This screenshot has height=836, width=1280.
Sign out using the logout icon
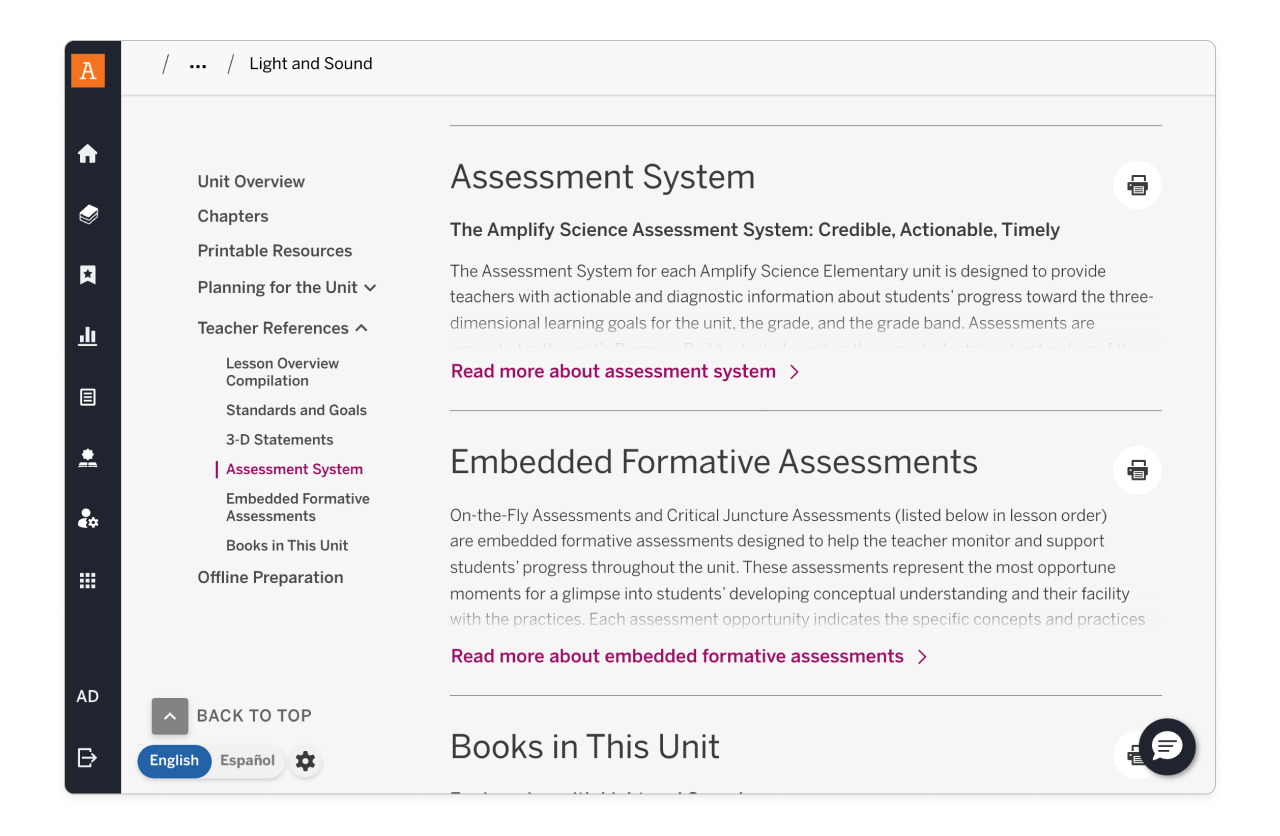click(x=87, y=758)
